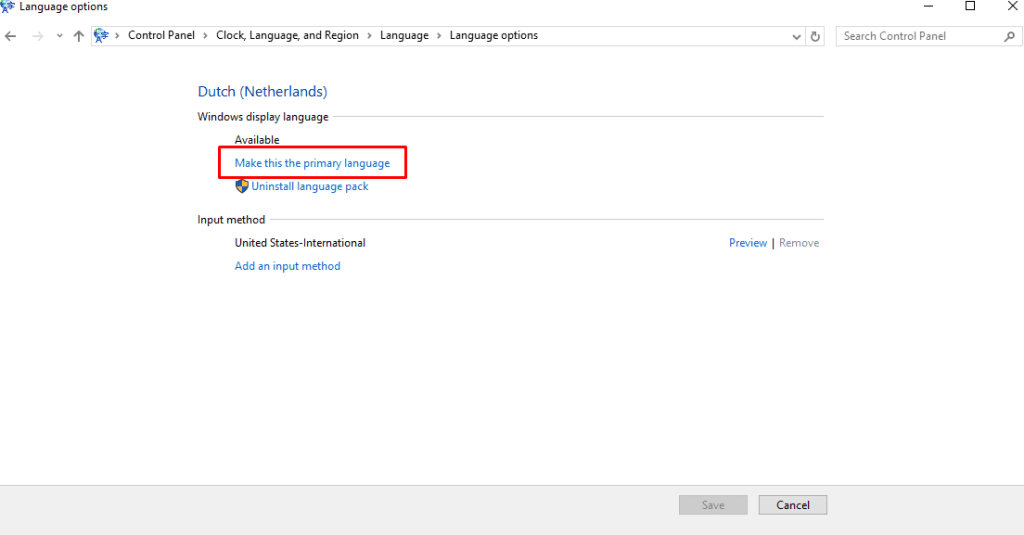Minimize the Language options window
The height and width of the screenshot is (535, 1024).
[928, 7]
